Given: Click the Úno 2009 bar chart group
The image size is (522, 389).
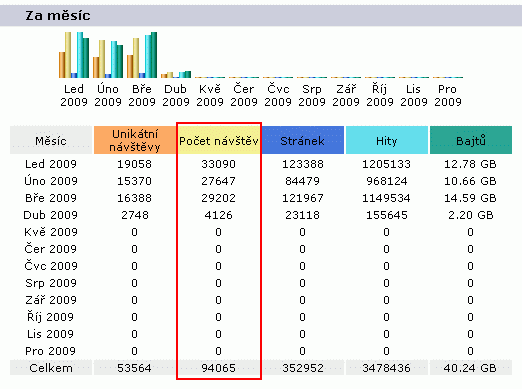Looking at the screenshot, I should [x=108, y=59].
